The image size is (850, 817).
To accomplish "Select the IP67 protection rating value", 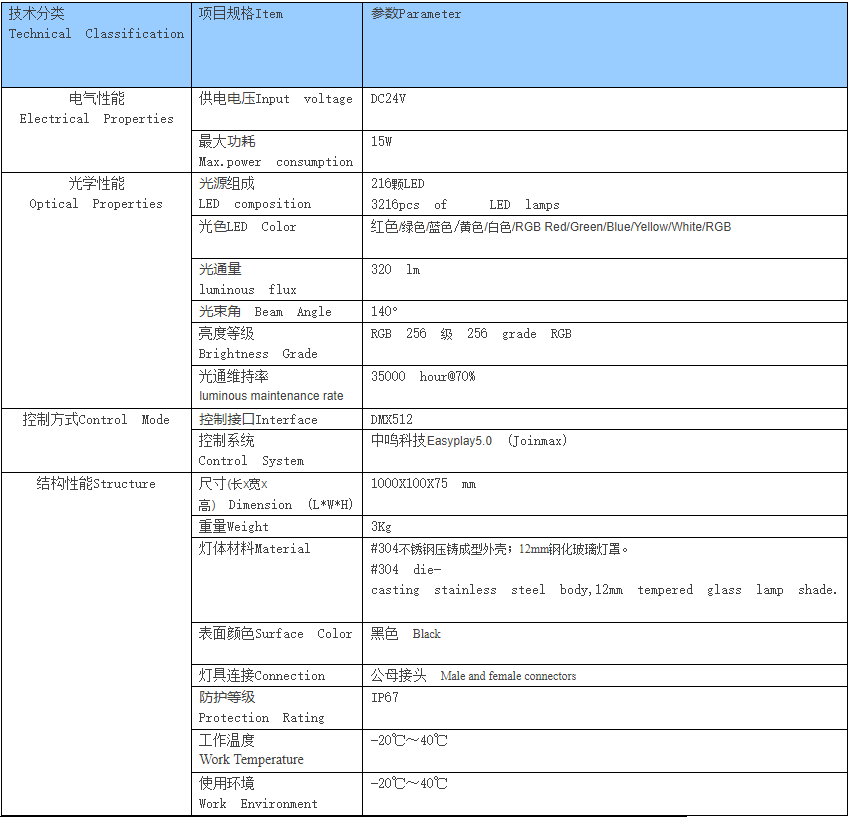I will [x=384, y=697].
